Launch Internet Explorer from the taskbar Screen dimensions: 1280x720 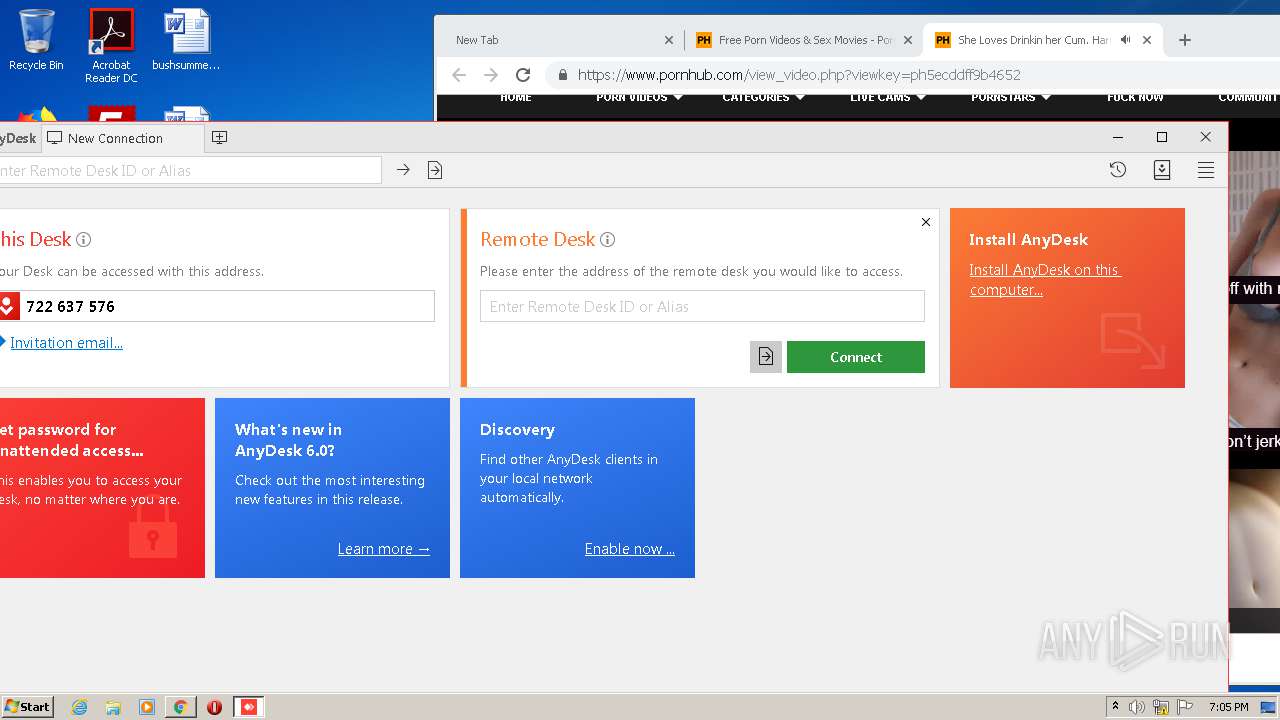(x=80, y=707)
